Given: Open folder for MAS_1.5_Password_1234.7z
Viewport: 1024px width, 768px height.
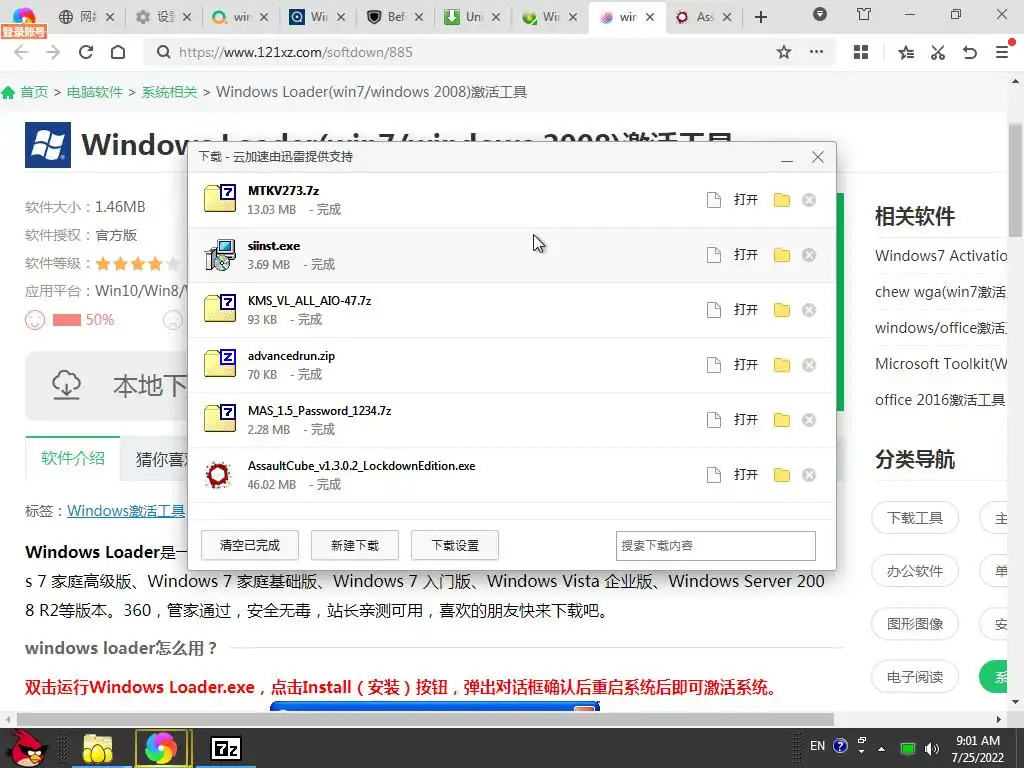Looking at the screenshot, I should tap(782, 419).
